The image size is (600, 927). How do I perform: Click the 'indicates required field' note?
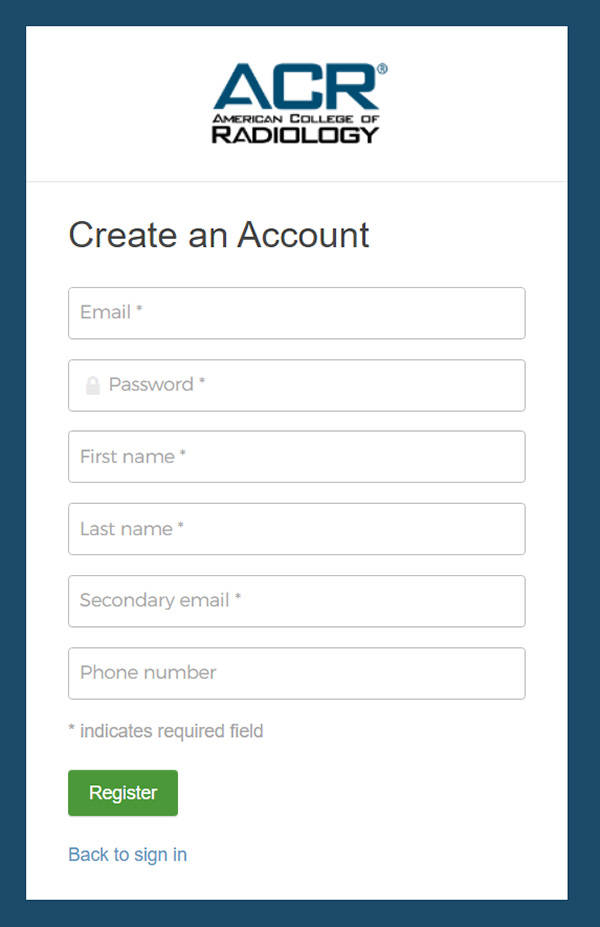(171, 731)
